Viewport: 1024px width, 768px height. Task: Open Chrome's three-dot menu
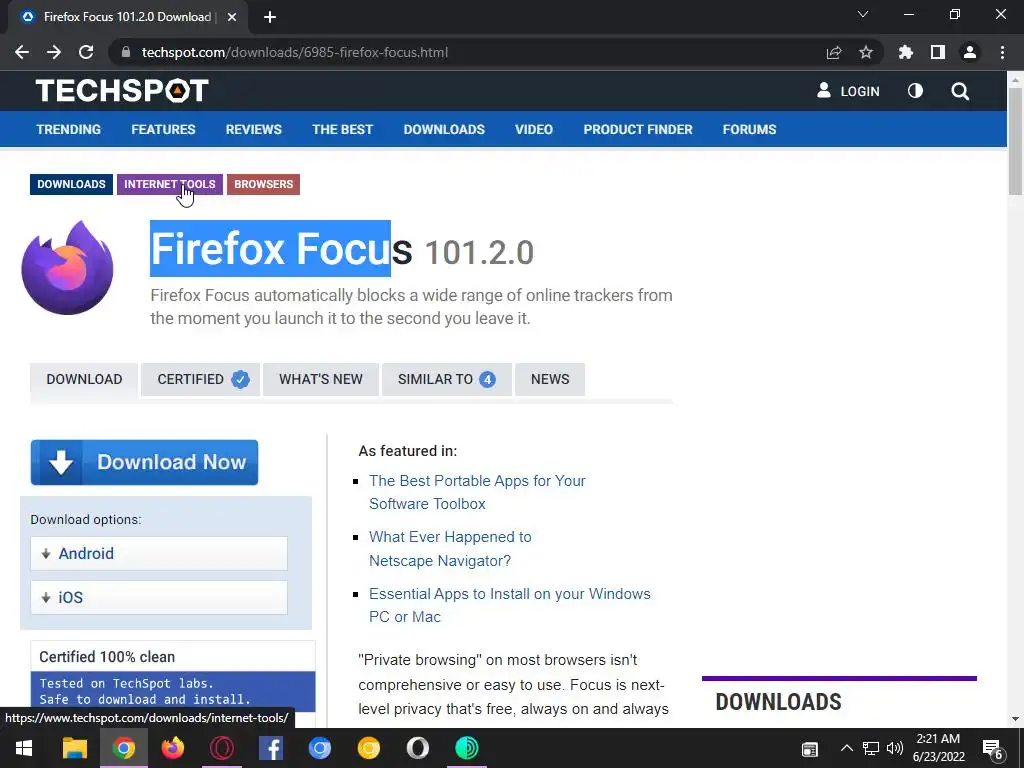(1002, 52)
